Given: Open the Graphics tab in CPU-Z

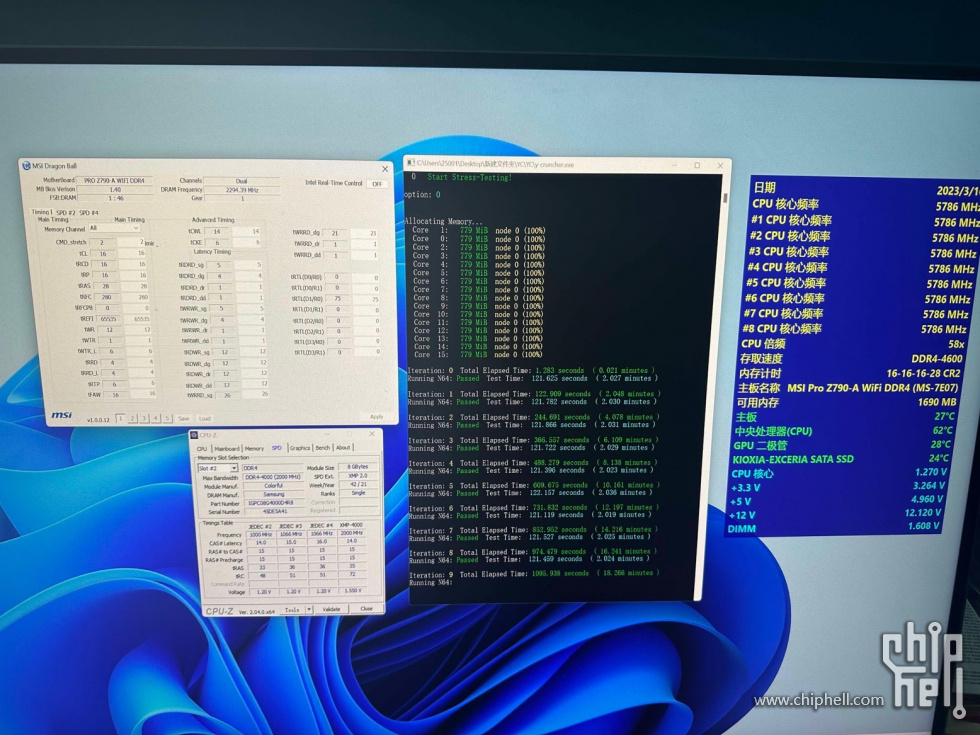Looking at the screenshot, I should coord(299,448).
